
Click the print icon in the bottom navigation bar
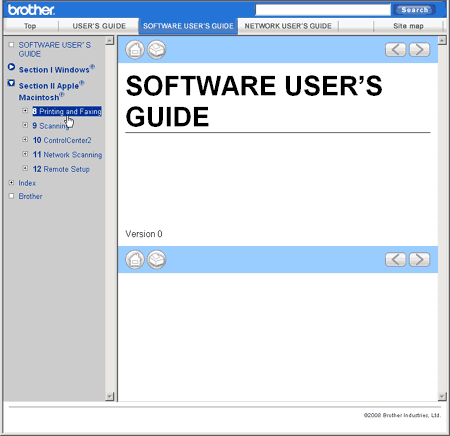157,260
